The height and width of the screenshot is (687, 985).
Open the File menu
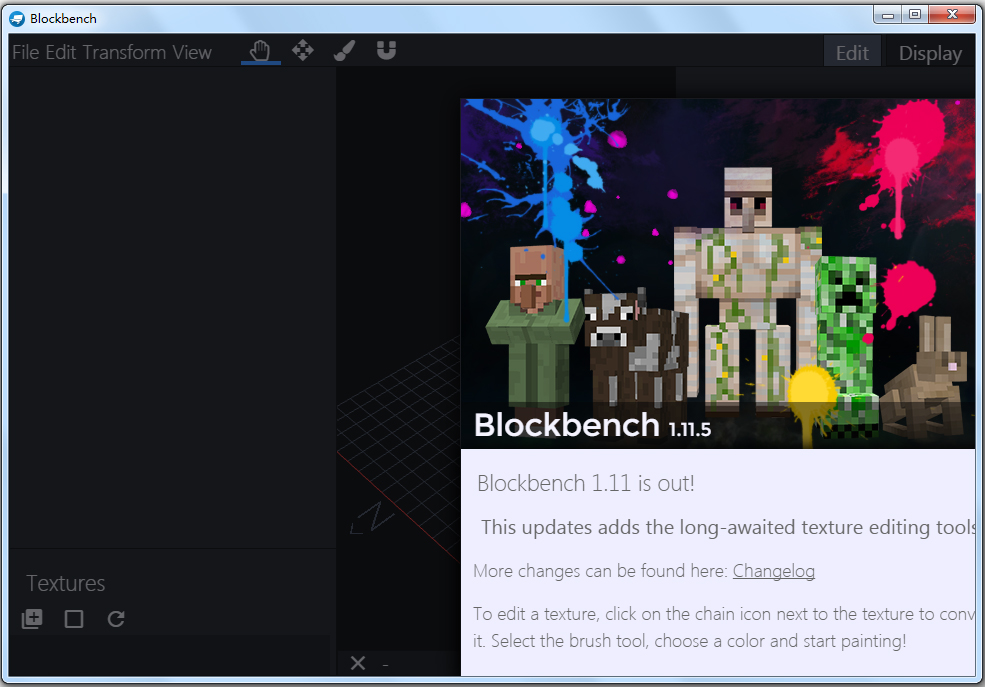[x=26, y=52]
